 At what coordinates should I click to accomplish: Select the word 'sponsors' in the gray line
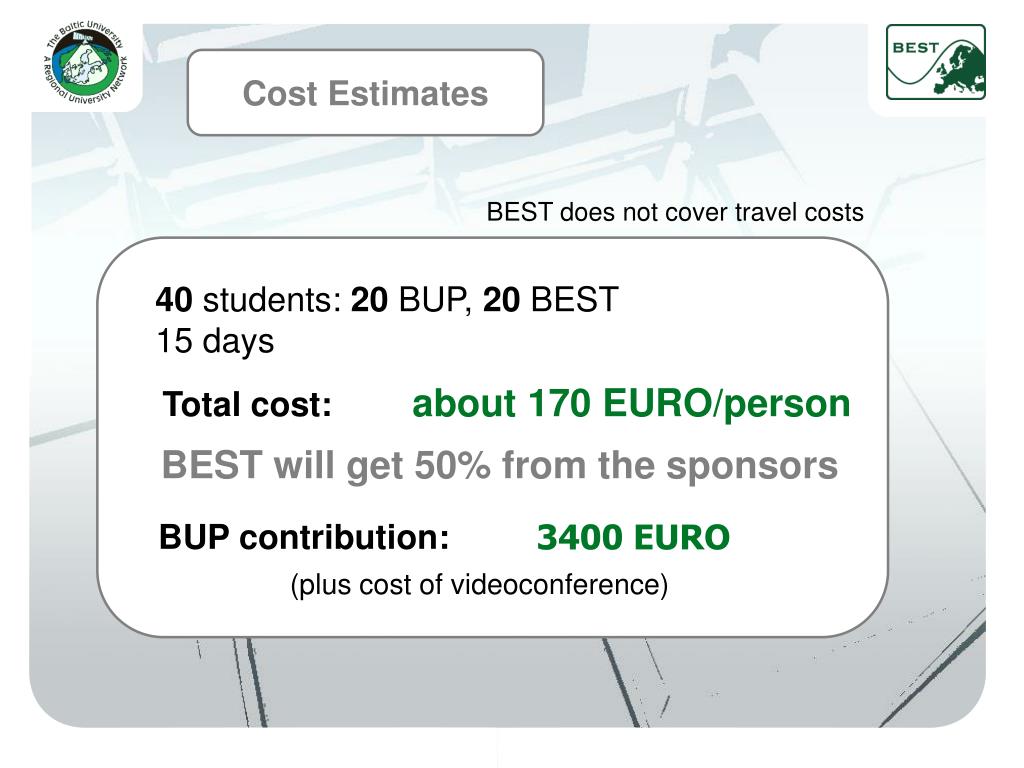pos(752,467)
